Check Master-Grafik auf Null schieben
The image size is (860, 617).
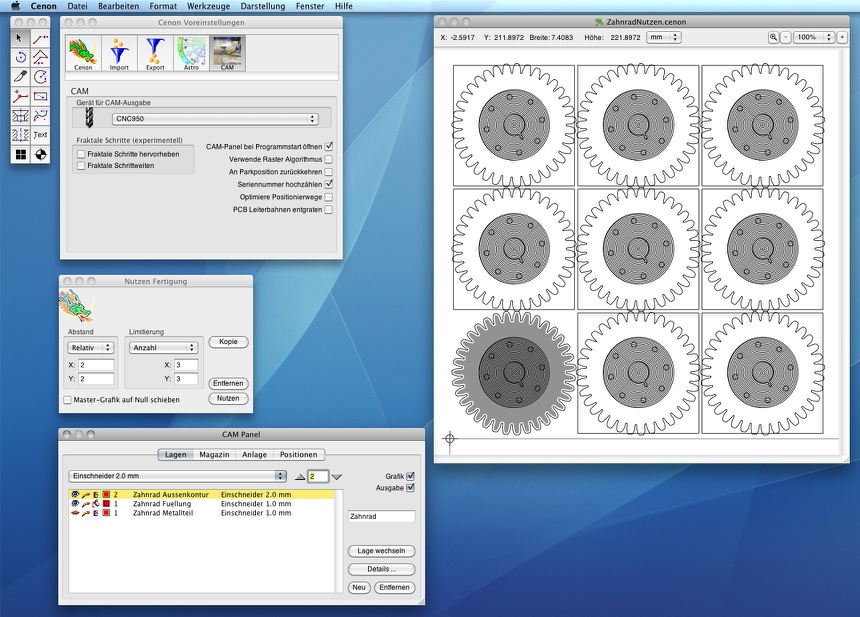click(x=67, y=400)
